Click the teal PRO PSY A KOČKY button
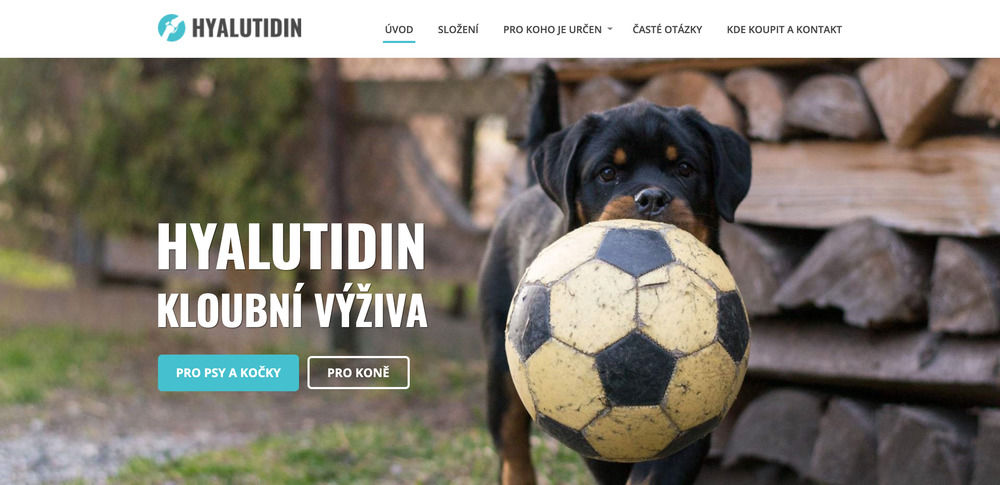The width and height of the screenshot is (1000, 485). pos(228,373)
